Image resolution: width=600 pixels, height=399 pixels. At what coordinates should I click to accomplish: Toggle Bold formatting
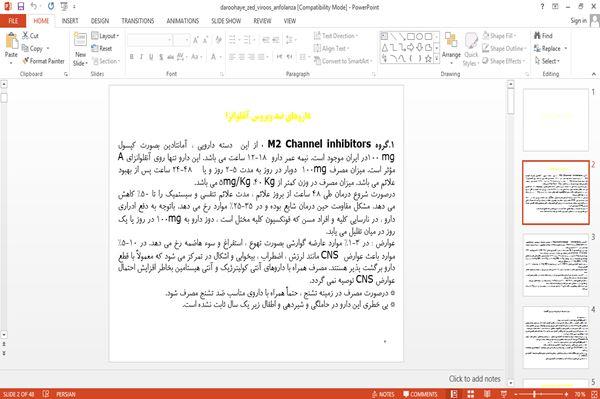tap(132, 57)
